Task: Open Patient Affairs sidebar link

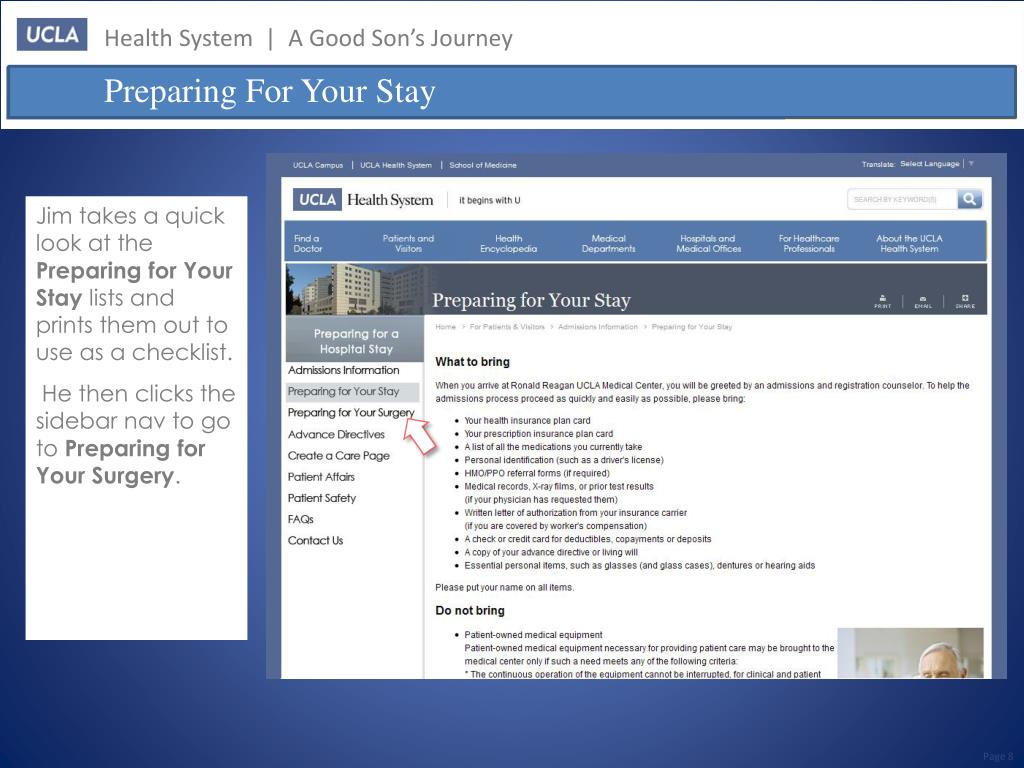Action: tap(321, 477)
